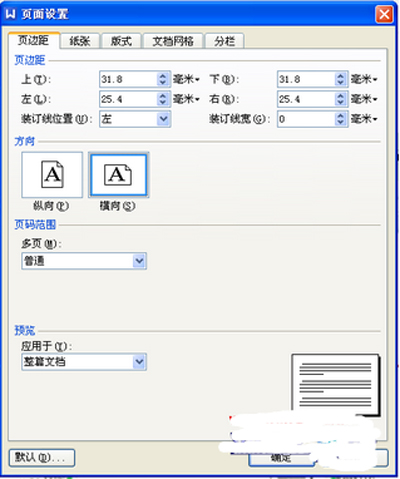
Task: Click the page preview thumbnail
Action: pos(336,384)
